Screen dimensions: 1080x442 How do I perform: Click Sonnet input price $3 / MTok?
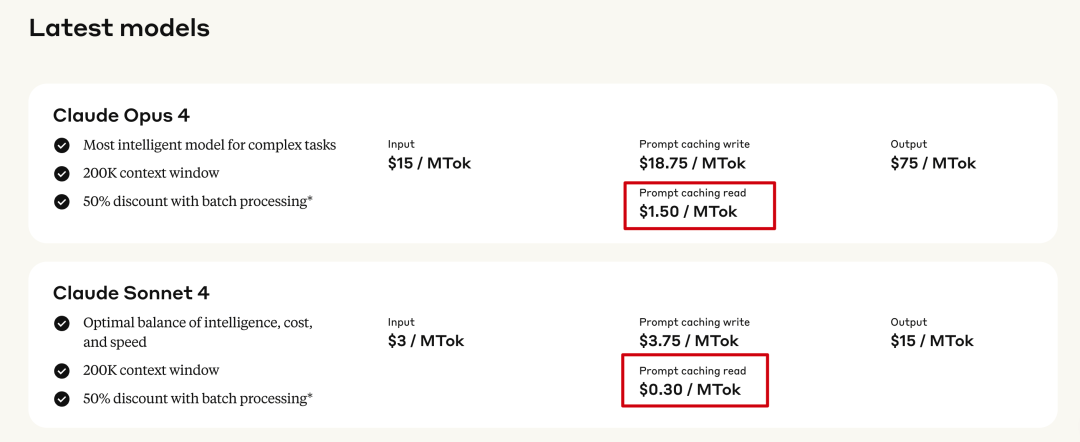[426, 341]
